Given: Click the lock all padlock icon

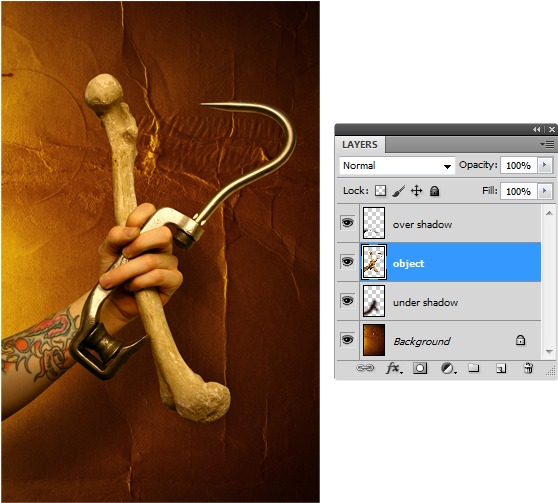Looking at the screenshot, I should pos(434,191).
